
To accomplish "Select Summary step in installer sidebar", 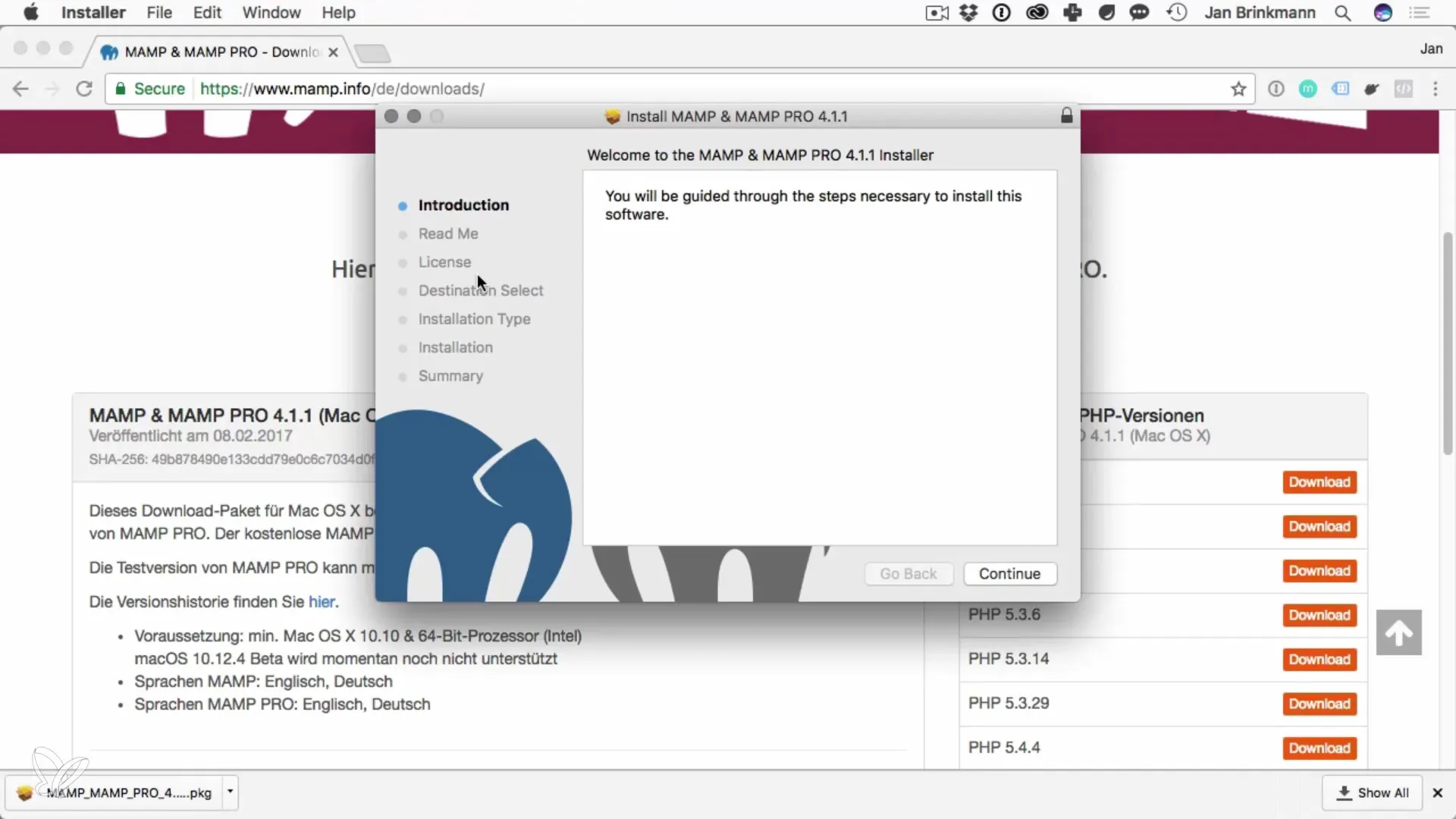I will pos(450,375).
